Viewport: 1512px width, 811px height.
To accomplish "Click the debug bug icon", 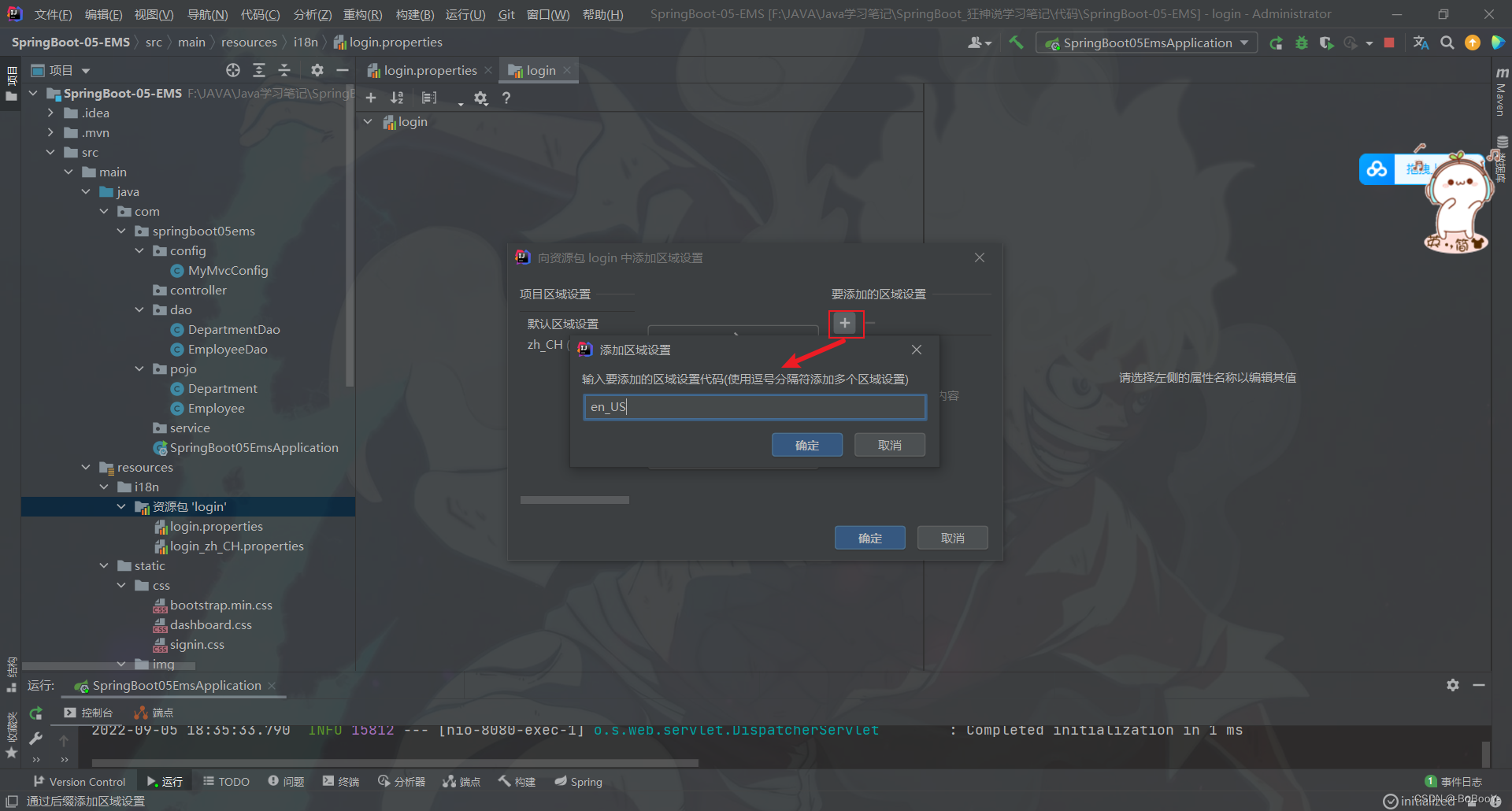I will [1302, 43].
